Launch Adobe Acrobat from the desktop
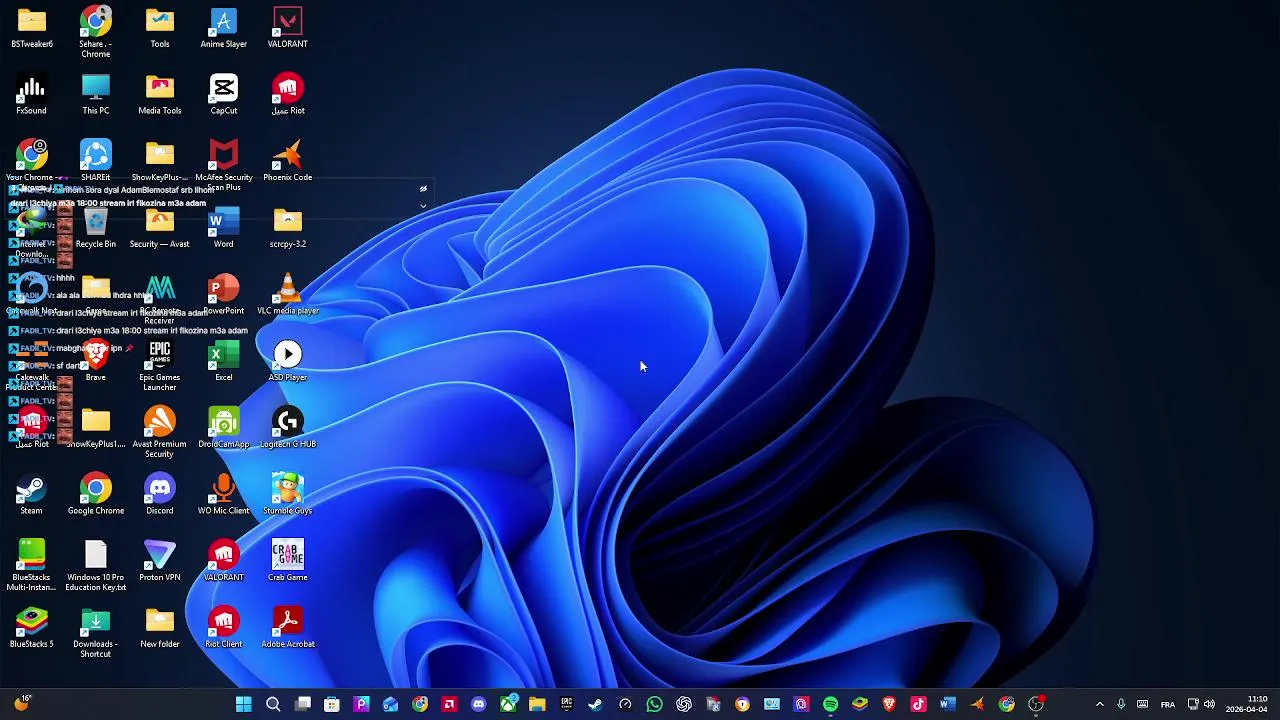Image resolution: width=1280 pixels, height=720 pixels. tap(288, 629)
